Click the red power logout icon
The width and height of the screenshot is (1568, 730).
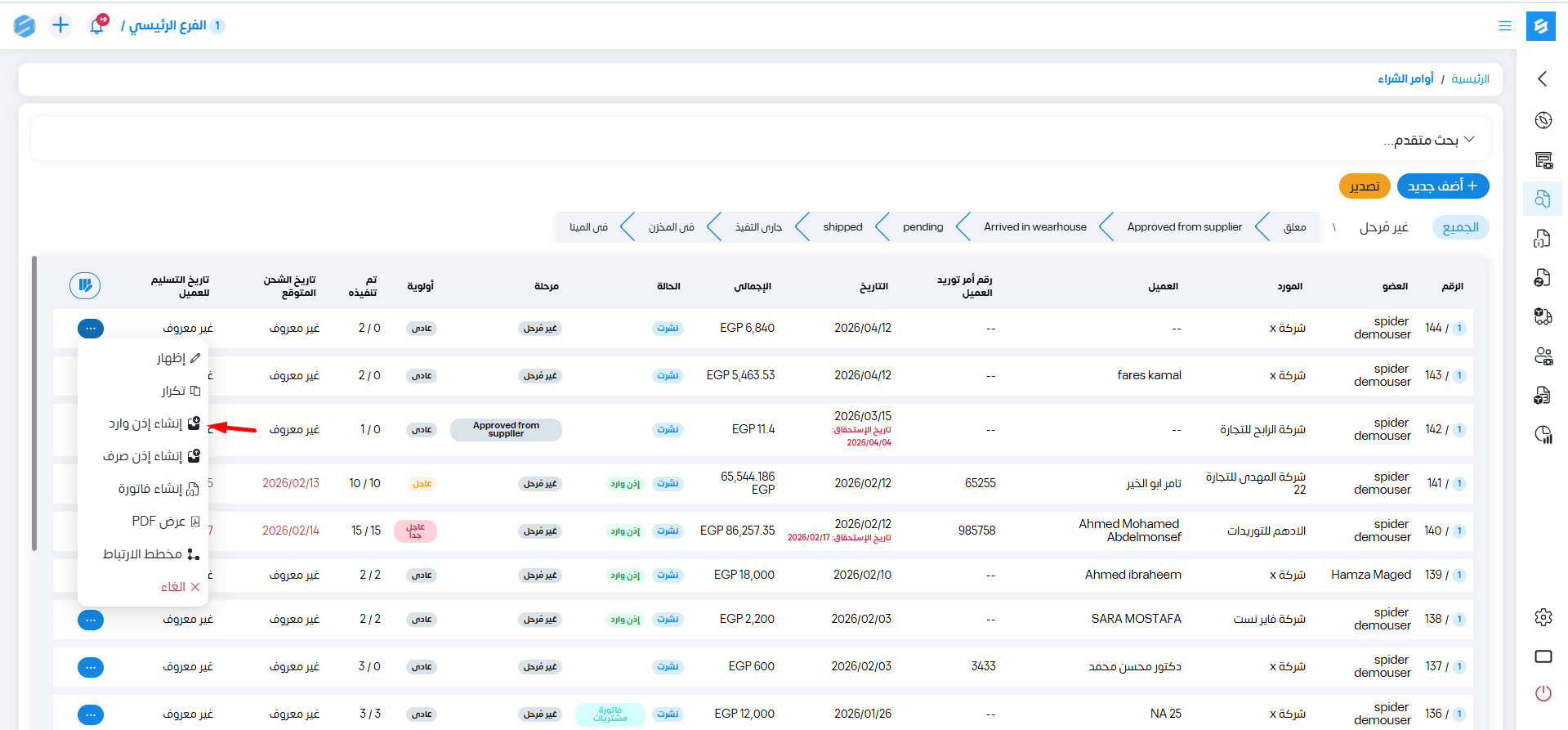pos(1543,693)
